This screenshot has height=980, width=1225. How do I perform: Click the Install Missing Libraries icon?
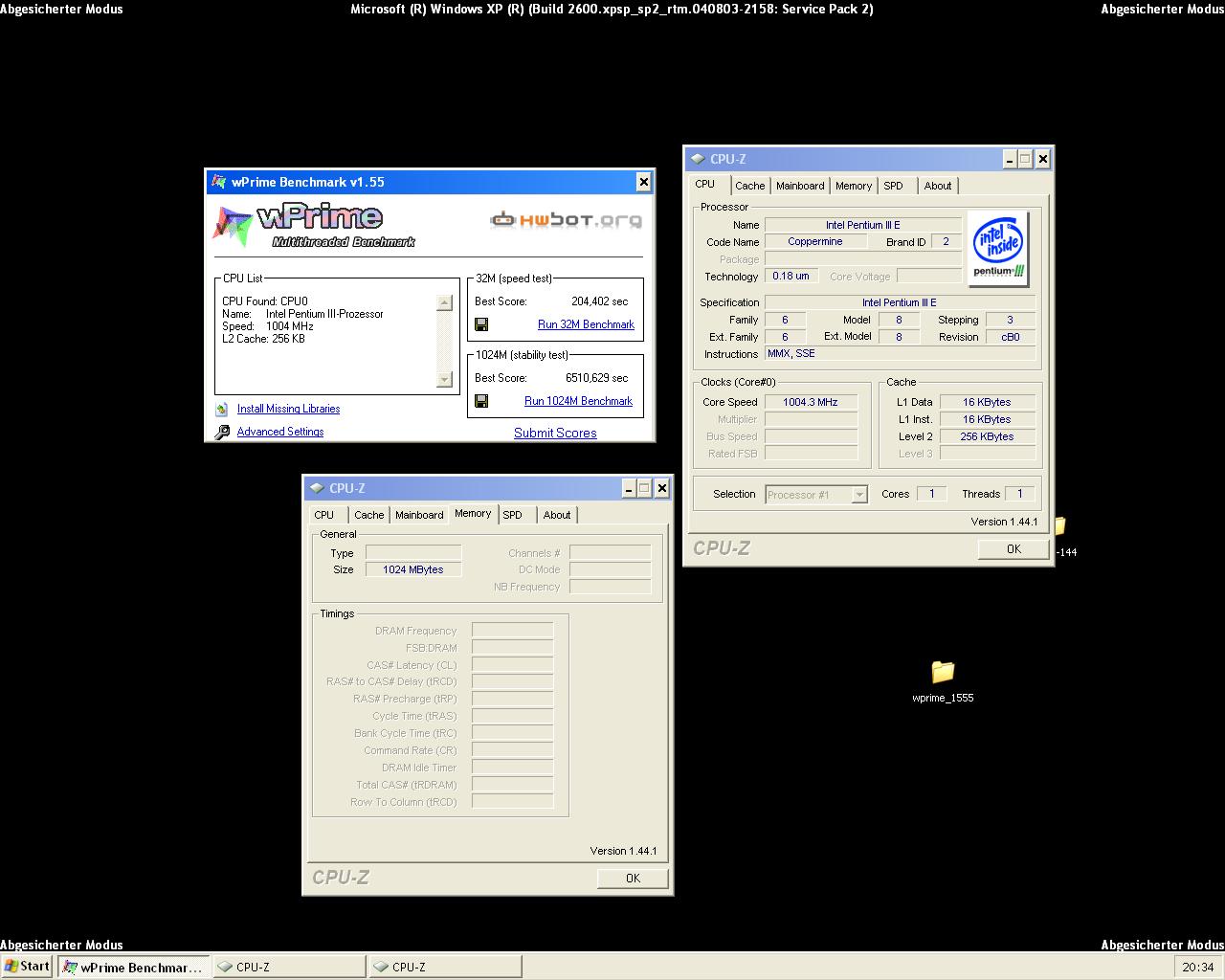(222, 409)
